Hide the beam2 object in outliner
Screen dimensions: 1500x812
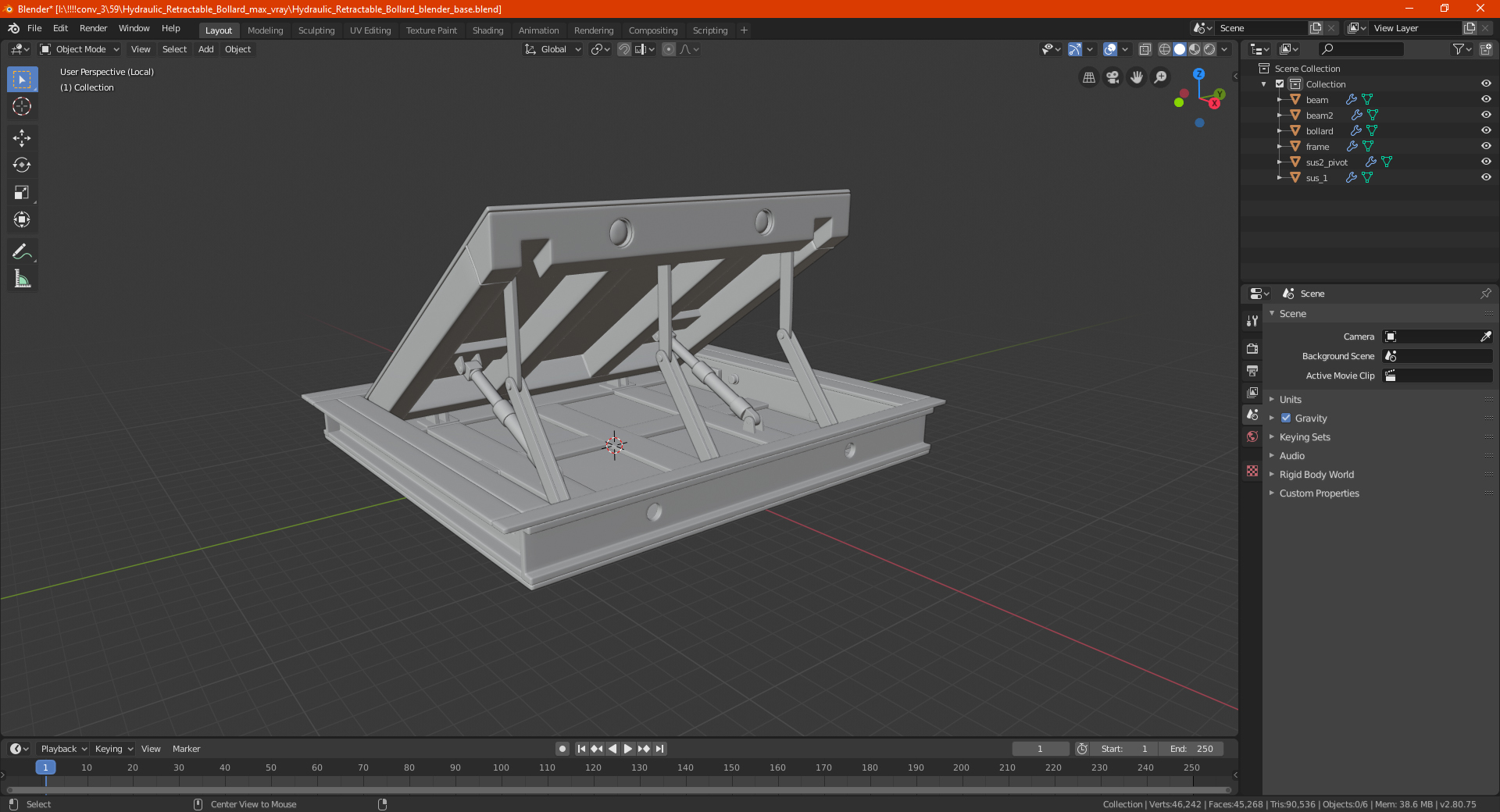[x=1486, y=115]
